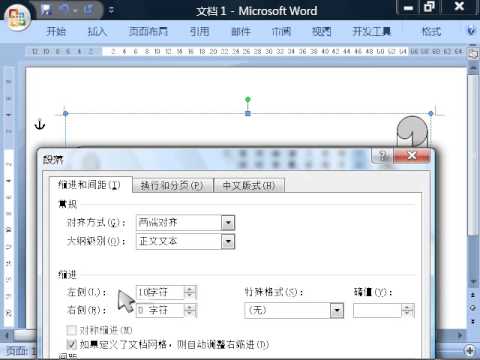The height and width of the screenshot is (360, 480).
Task: Click the 磅值 input field
Action: (x=377, y=310)
